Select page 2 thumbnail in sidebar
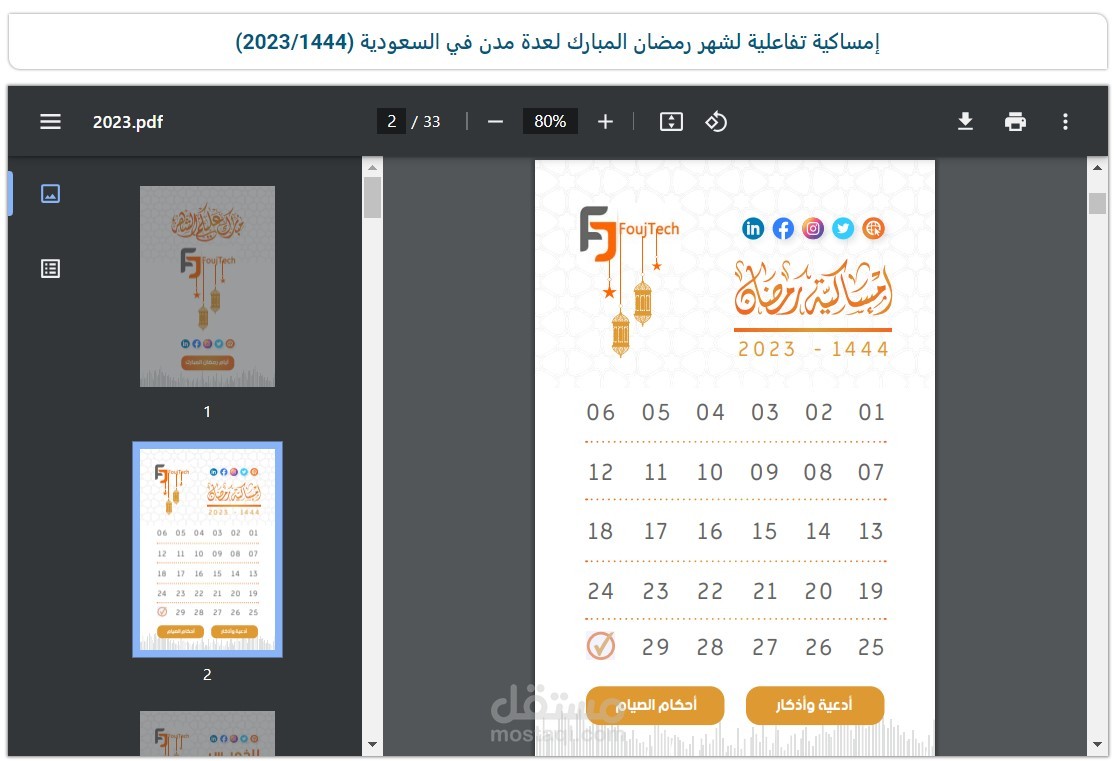1116x761 pixels. point(207,549)
